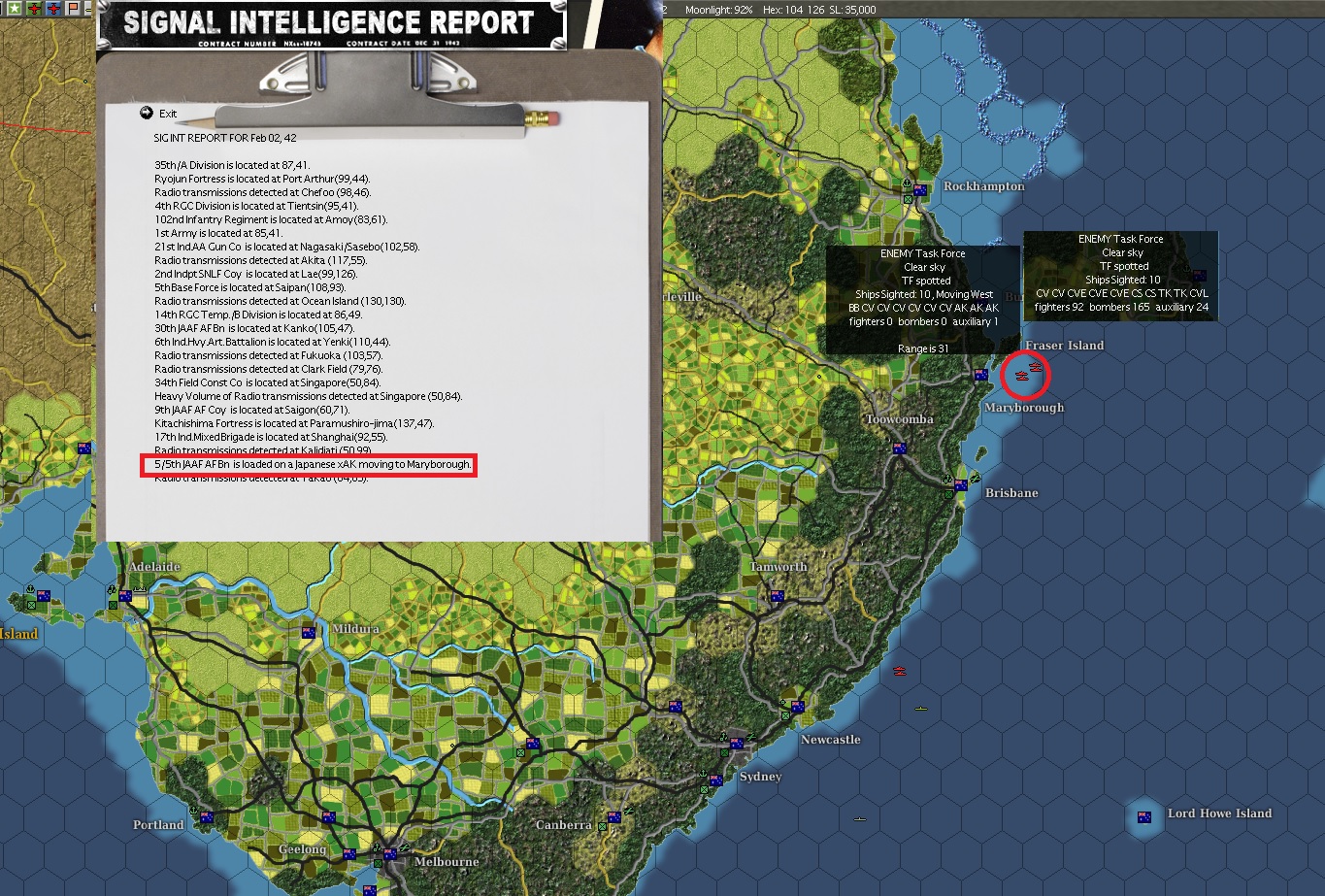
Task: Select the 34th Field Const Co at Singapore line
Action: (265, 382)
